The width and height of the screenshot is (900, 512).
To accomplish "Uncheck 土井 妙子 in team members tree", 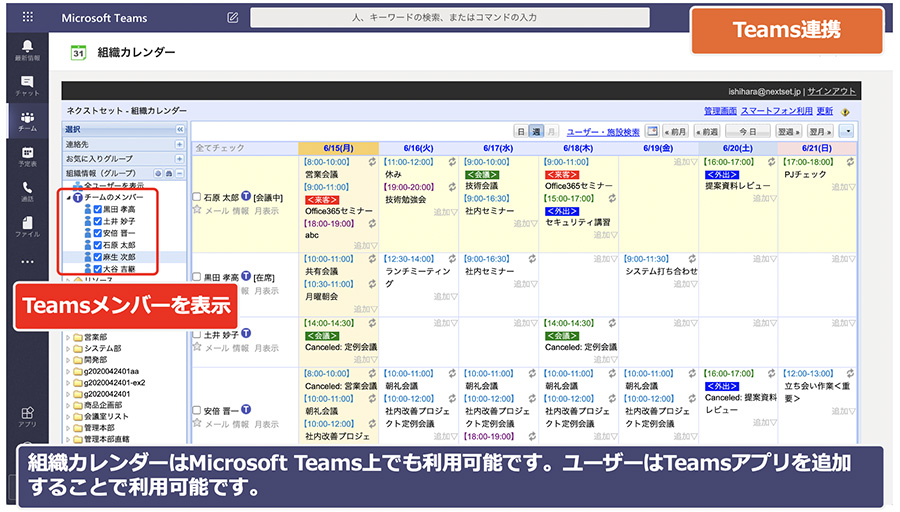I will coord(98,221).
